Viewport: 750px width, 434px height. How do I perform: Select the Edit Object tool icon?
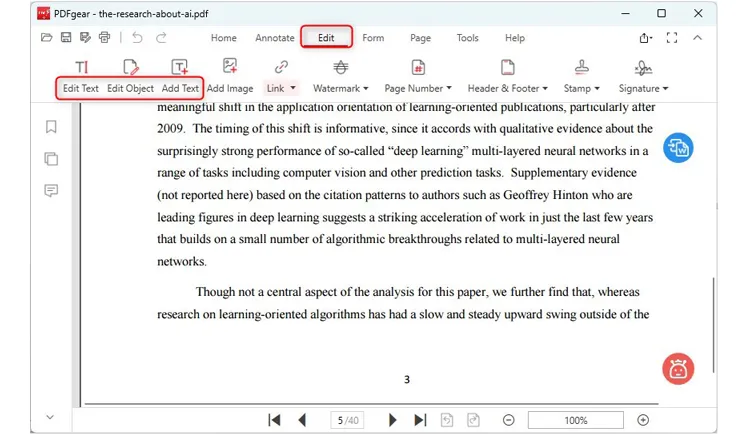click(x=131, y=67)
